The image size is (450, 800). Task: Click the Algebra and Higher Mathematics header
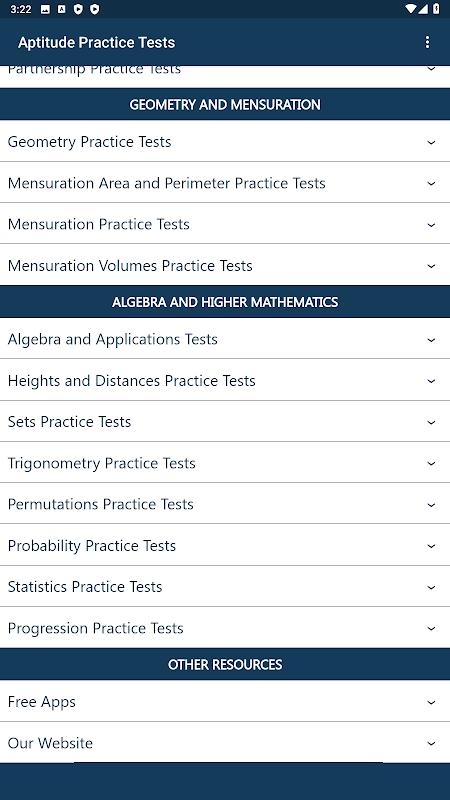225,302
